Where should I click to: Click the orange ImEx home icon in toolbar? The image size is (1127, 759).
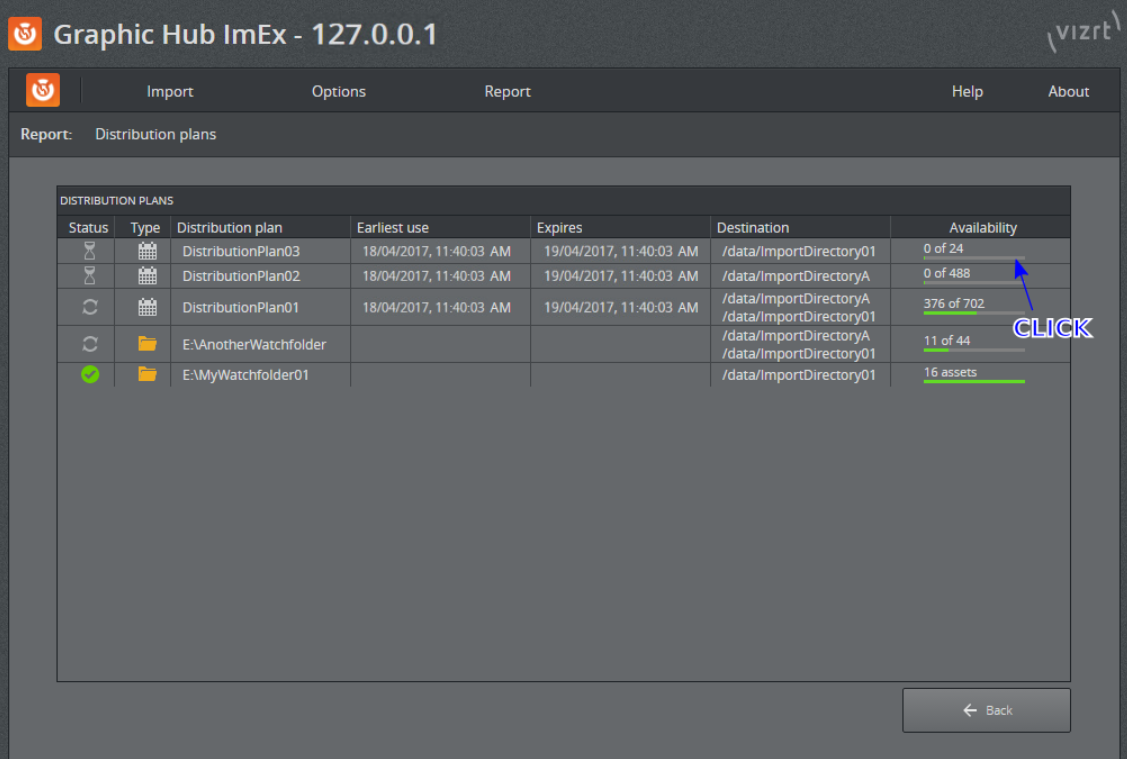click(x=42, y=91)
